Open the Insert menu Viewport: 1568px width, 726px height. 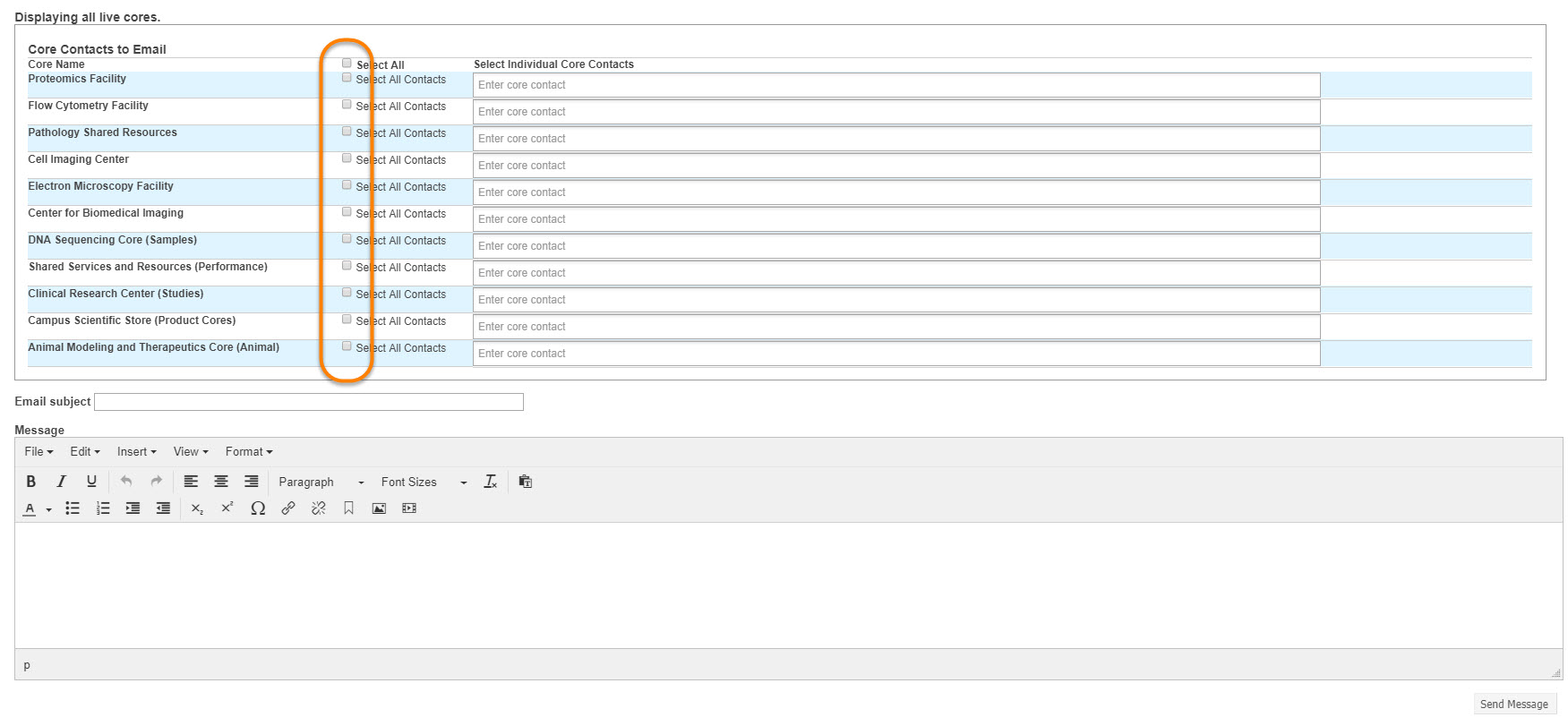(x=136, y=452)
